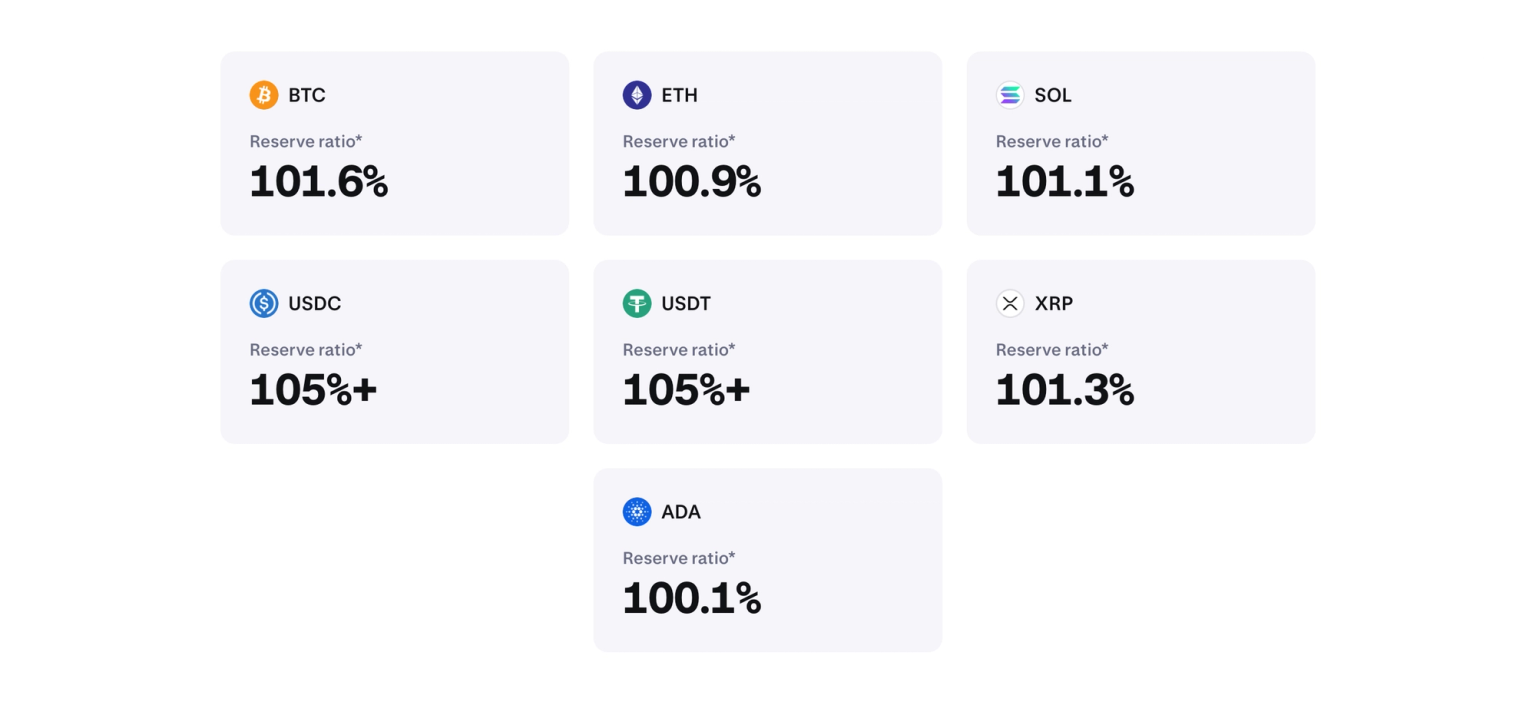Click the 100.9% ETH reserve ratio value

pyautogui.click(x=692, y=182)
